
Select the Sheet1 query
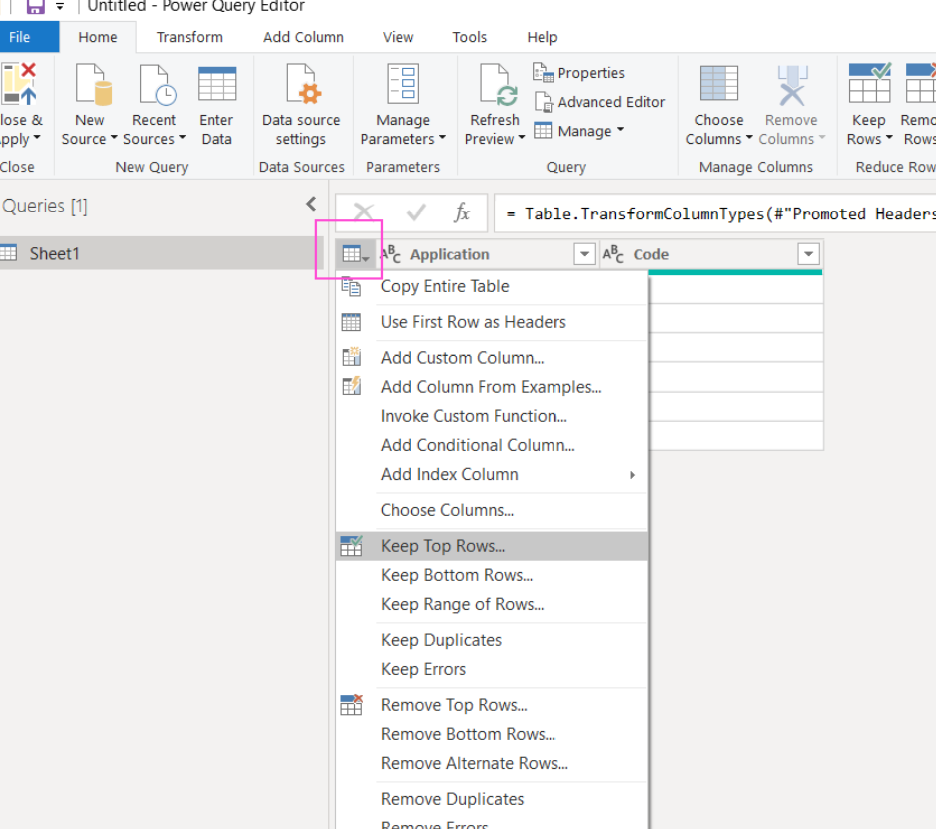click(x=161, y=253)
